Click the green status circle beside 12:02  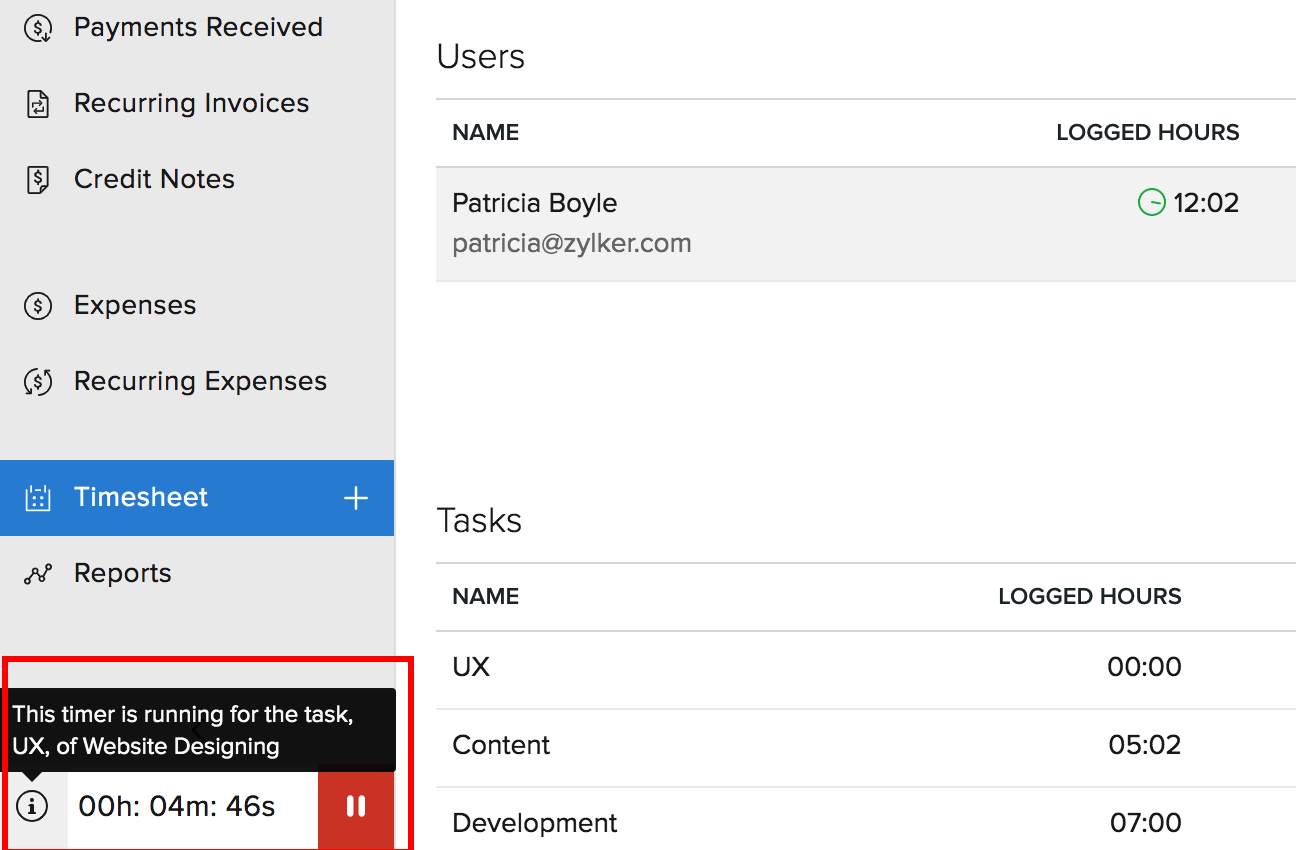(x=1152, y=202)
